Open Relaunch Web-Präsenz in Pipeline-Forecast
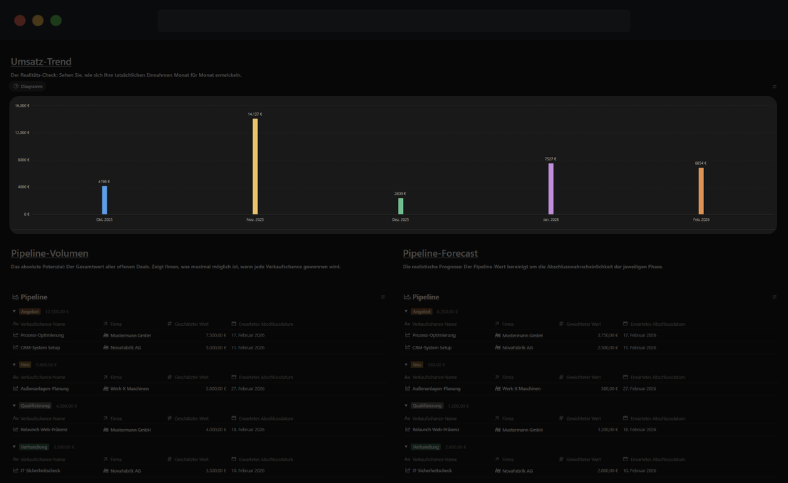The image size is (788, 483). pos(436,430)
